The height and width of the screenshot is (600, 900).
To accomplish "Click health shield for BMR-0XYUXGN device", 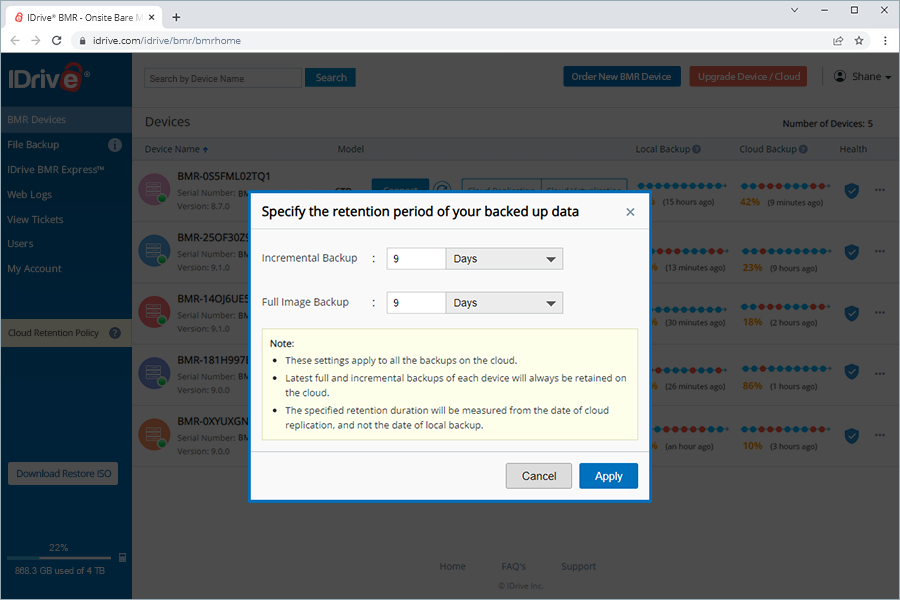I will tap(852, 436).
